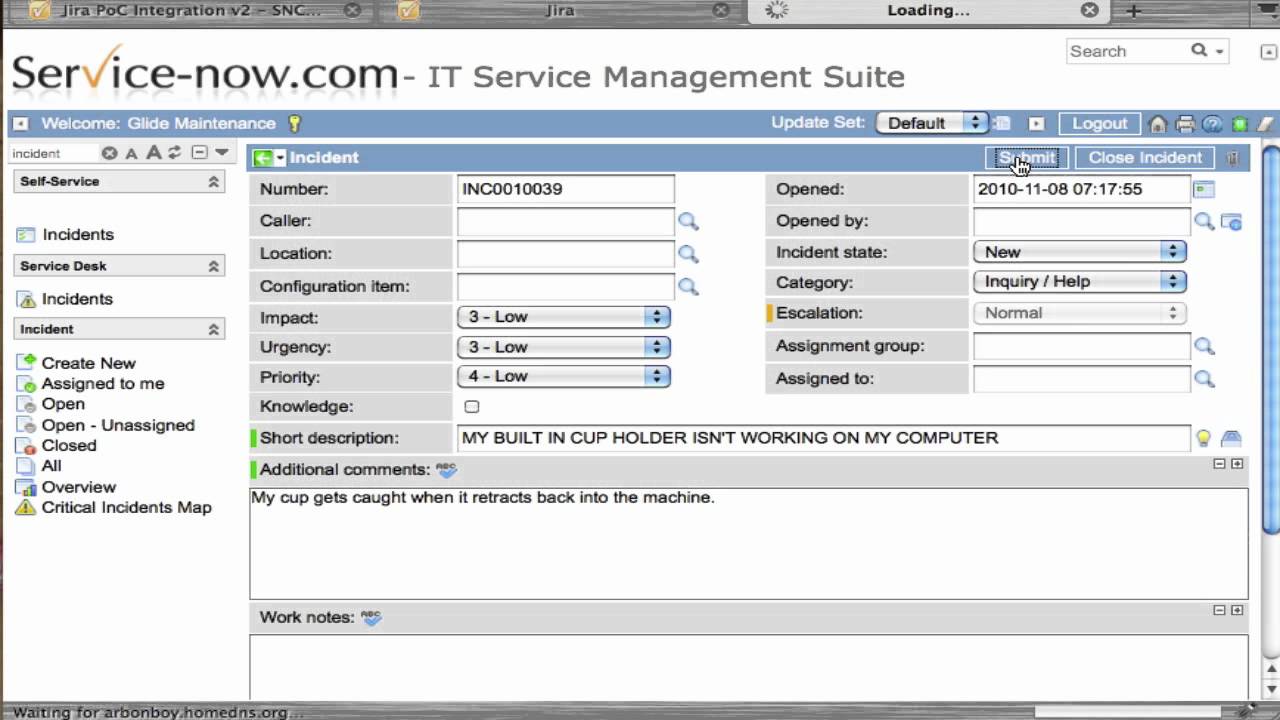Open Opened by lookup magnifier icon
Image resolution: width=1280 pixels, height=720 pixels.
1203,221
